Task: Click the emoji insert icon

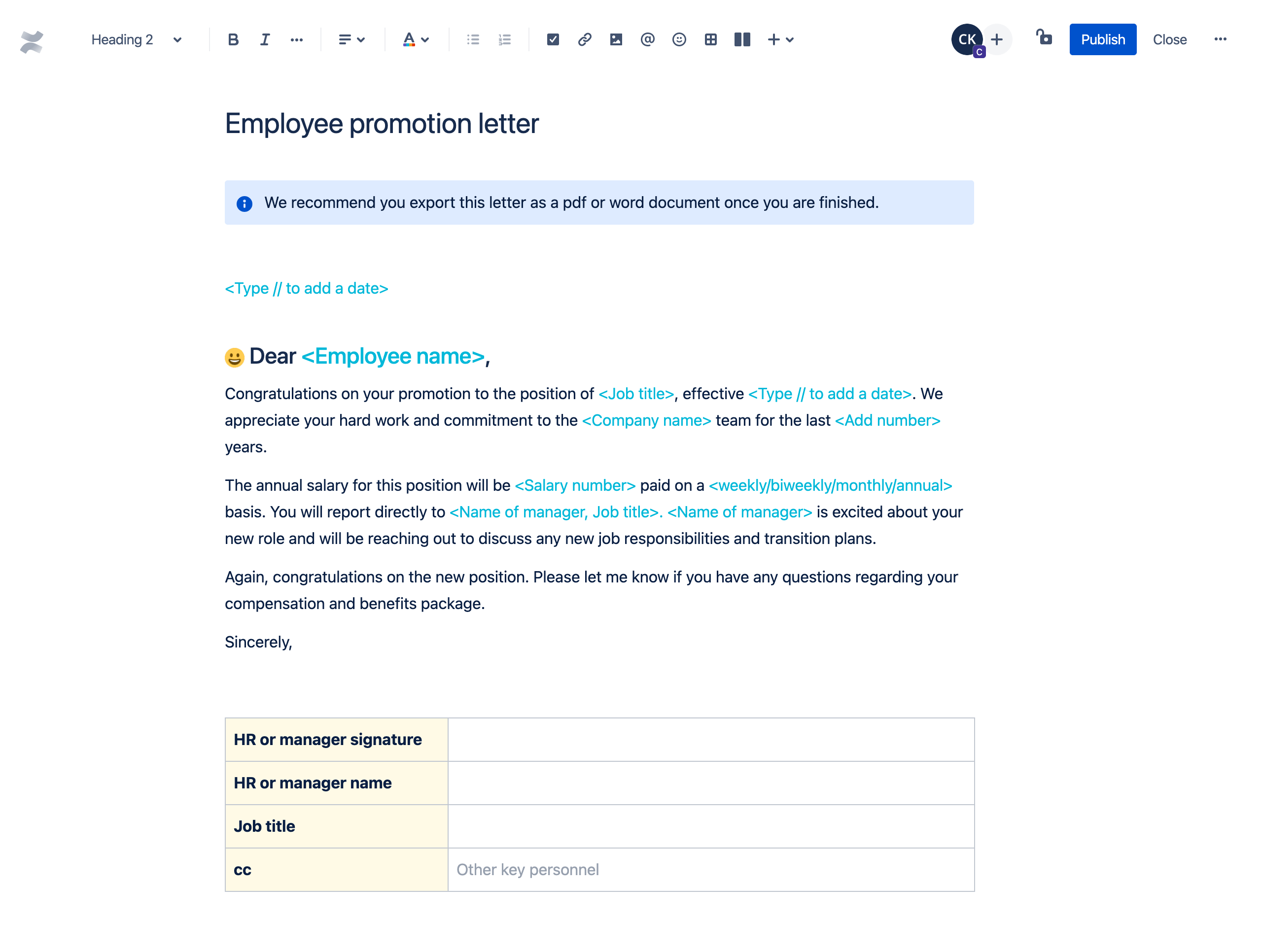Action: tap(678, 40)
